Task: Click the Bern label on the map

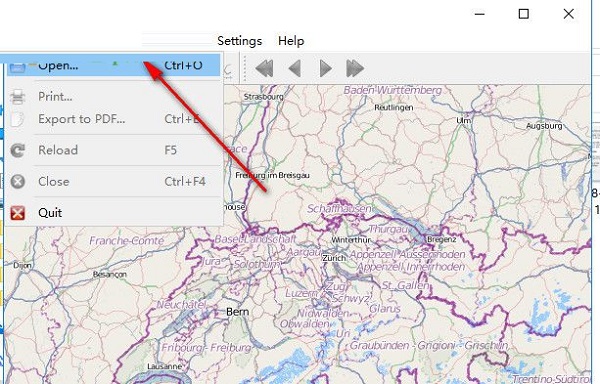Action: tap(237, 312)
